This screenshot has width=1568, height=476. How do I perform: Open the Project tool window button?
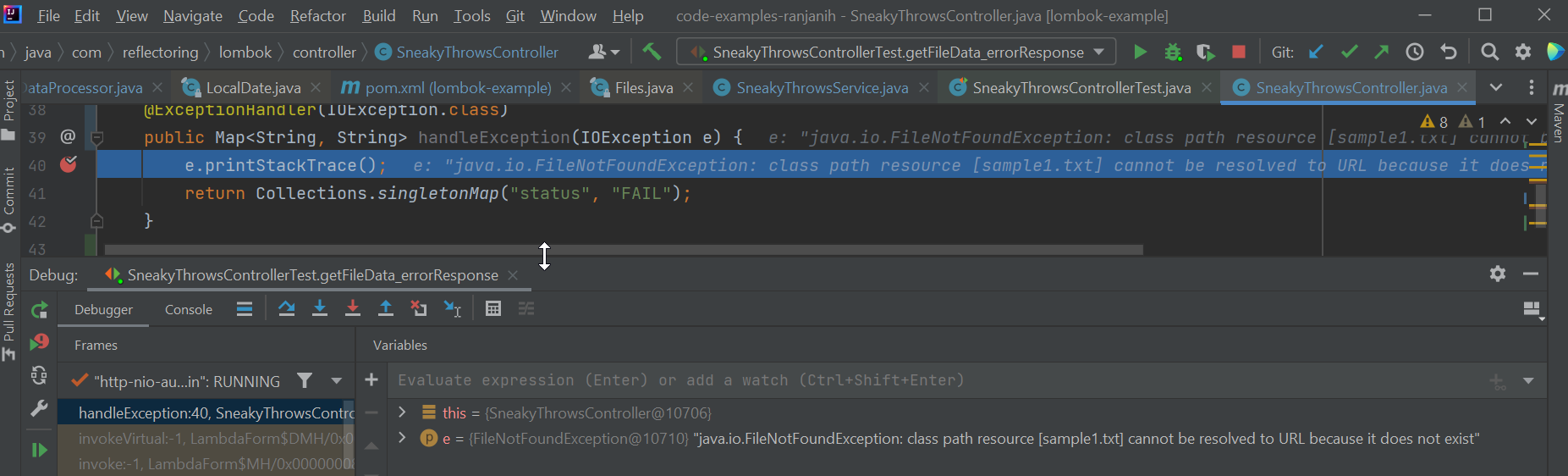[9, 110]
